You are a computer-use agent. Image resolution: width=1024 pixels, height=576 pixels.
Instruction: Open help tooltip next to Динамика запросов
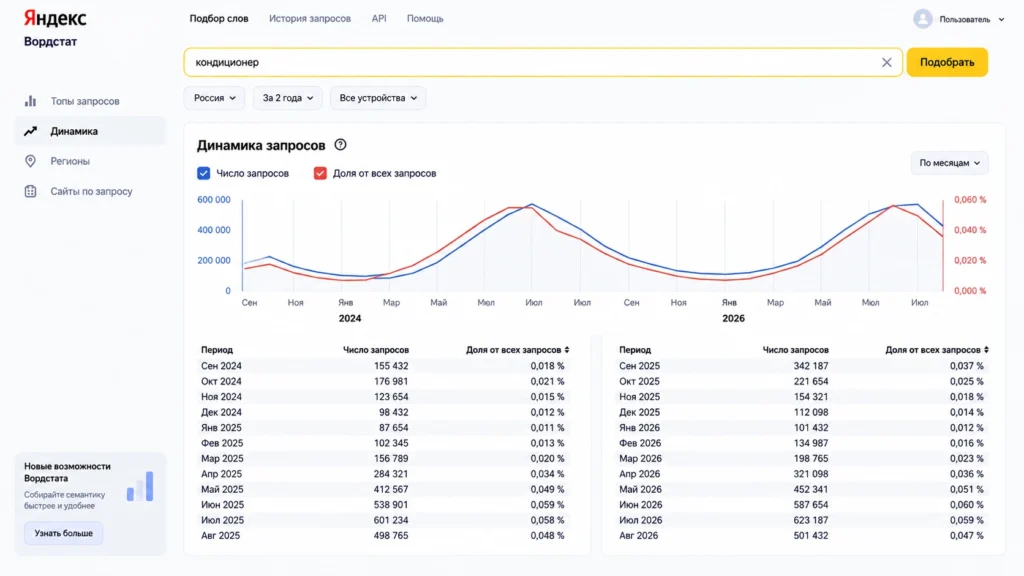click(x=340, y=145)
